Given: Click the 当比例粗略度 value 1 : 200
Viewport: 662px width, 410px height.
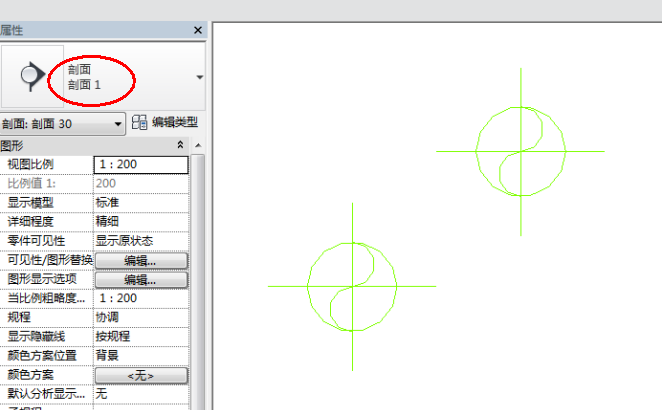Looking at the screenshot, I should pyautogui.click(x=141, y=299).
